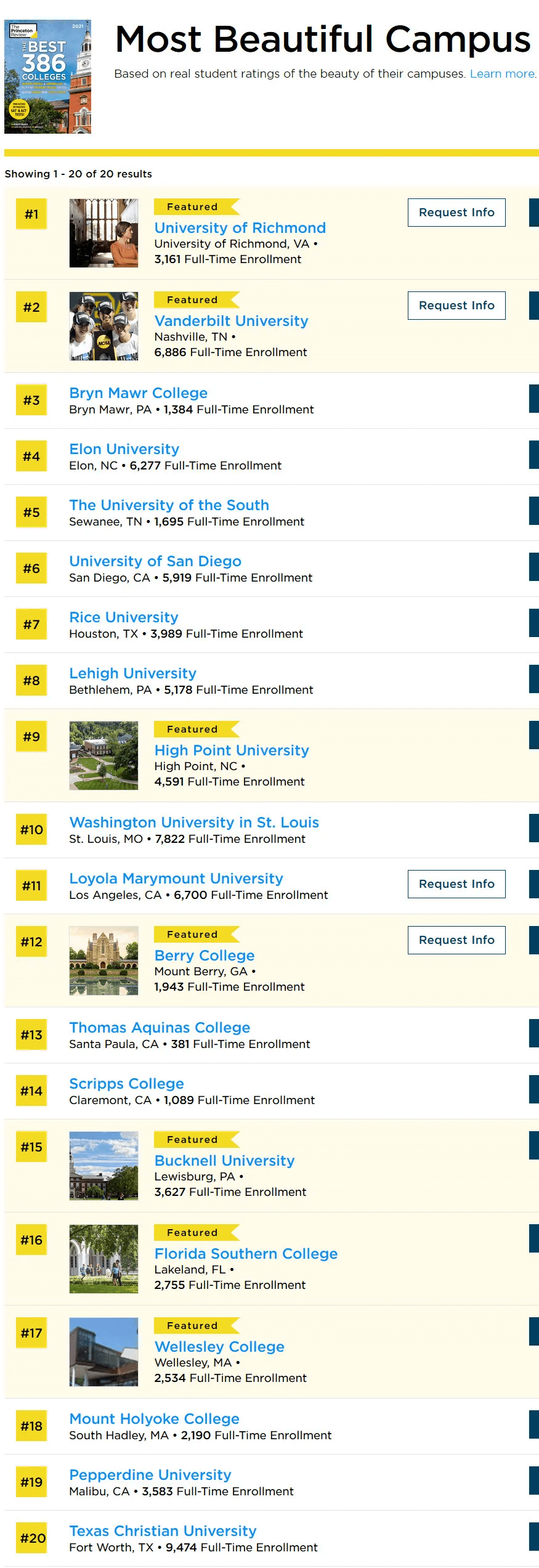Open Bryn Mawr College link

coord(138,392)
